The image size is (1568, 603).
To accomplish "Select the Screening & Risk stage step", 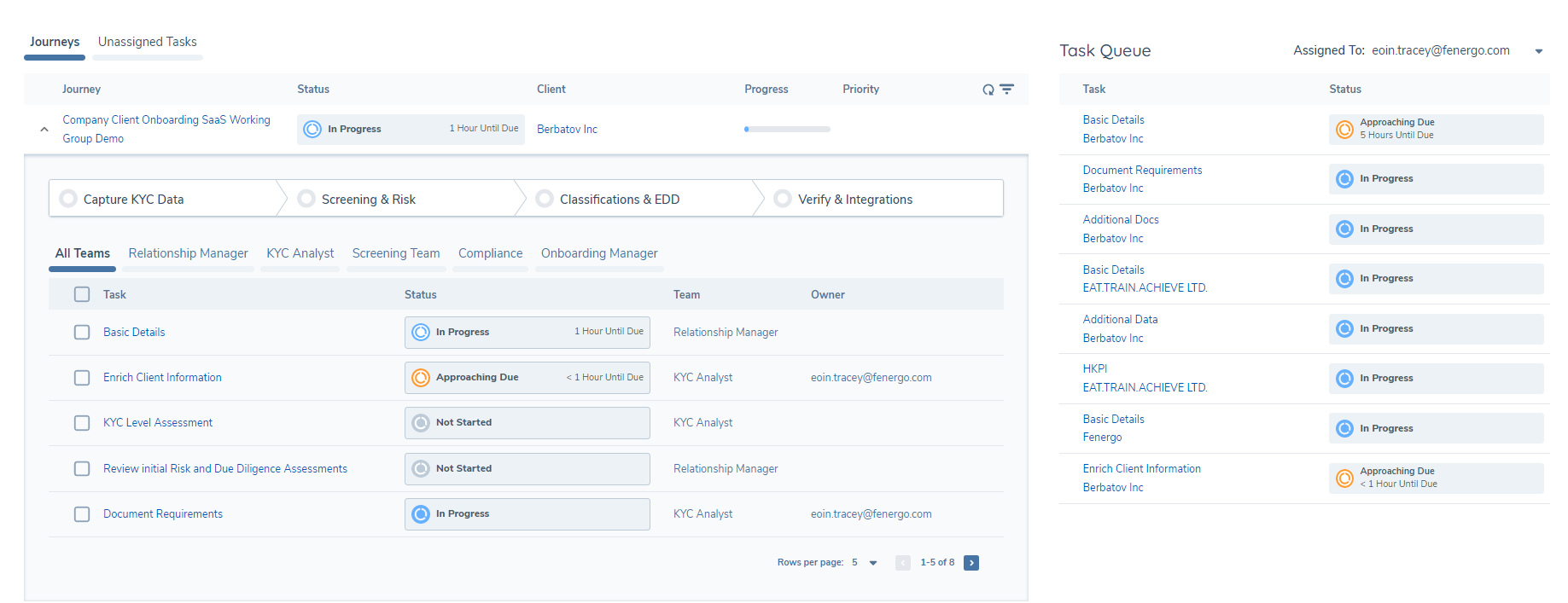I will (368, 200).
